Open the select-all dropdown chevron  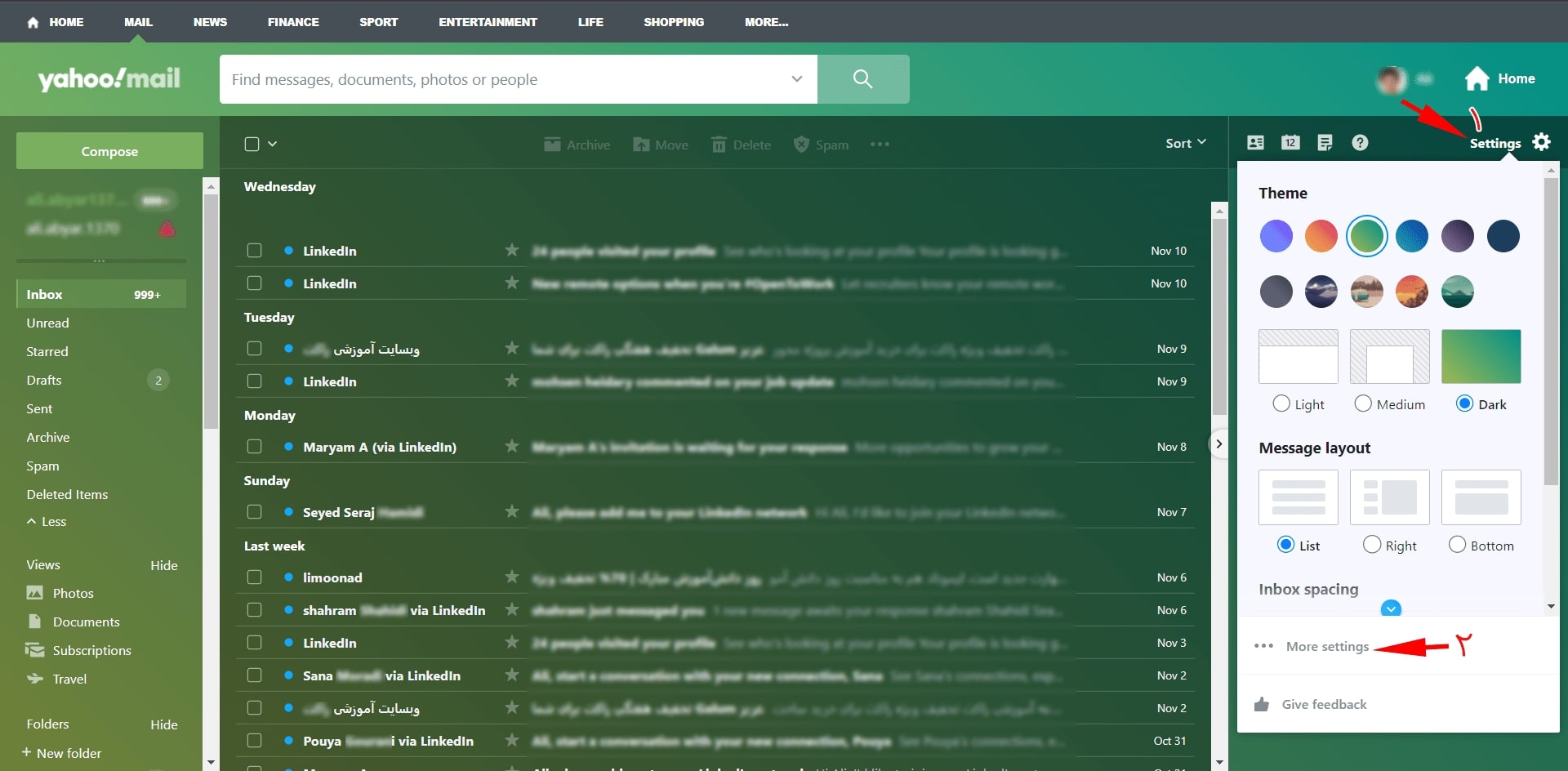coord(273,144)
